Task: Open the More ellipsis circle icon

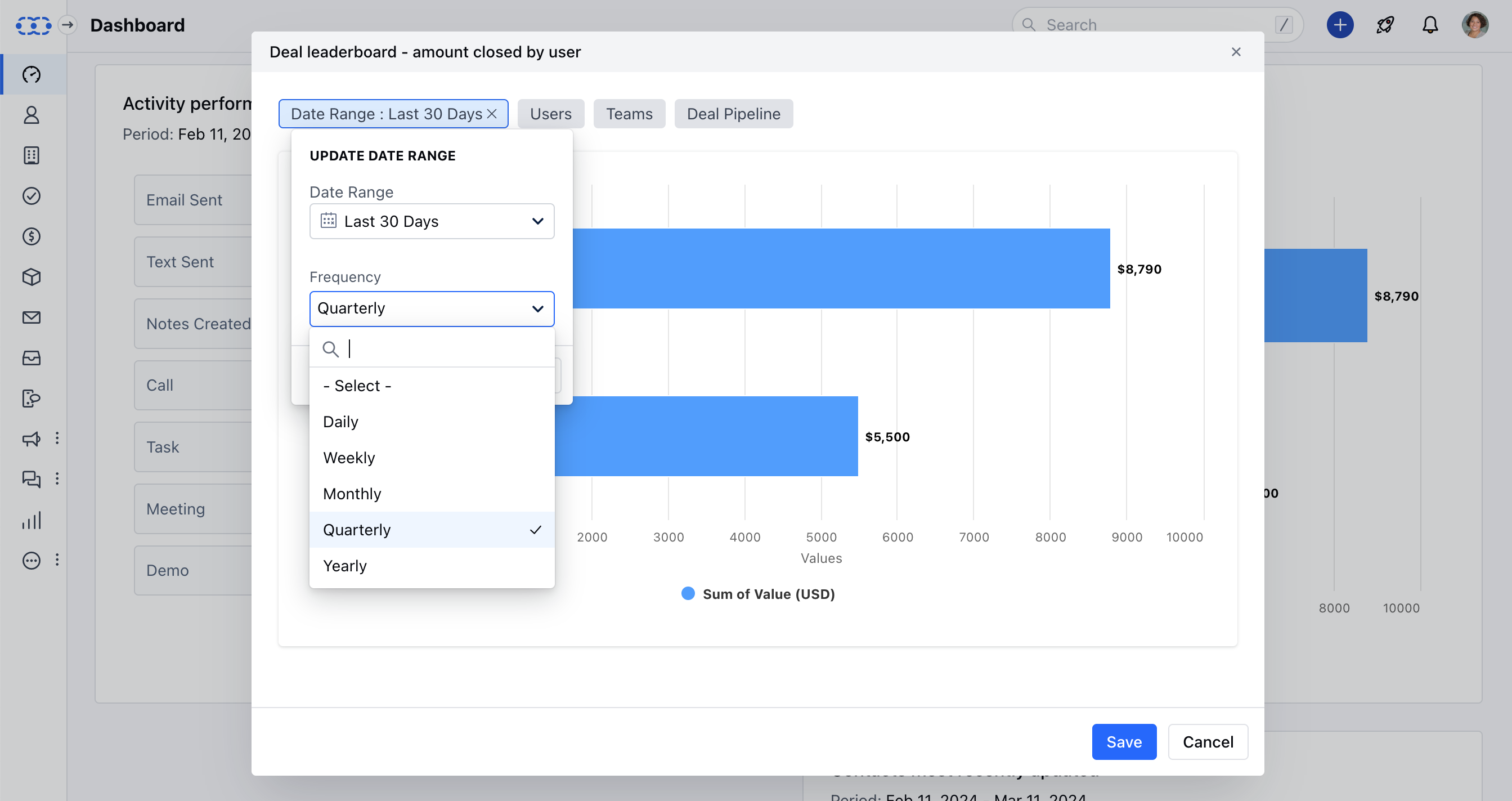Action: 31,561
